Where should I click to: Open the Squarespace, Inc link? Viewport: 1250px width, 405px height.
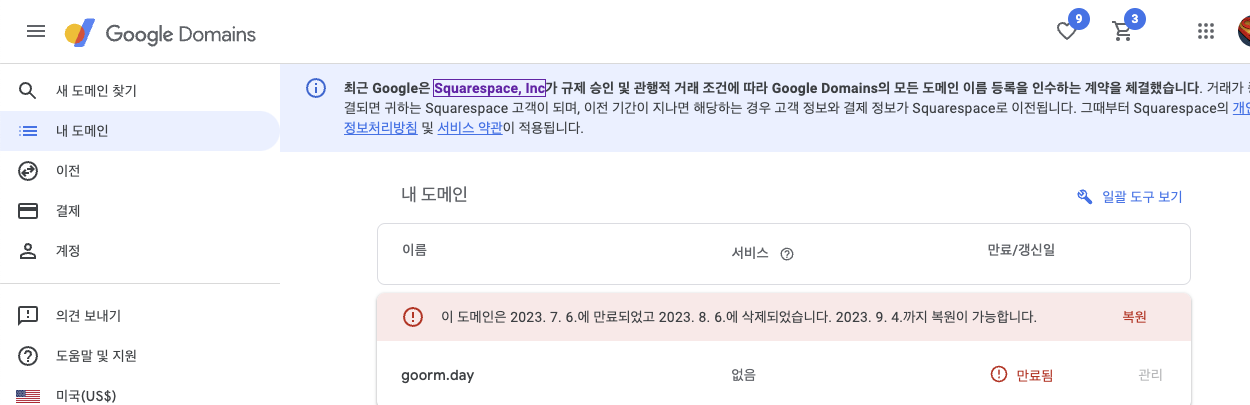click(x=490, y=87)
